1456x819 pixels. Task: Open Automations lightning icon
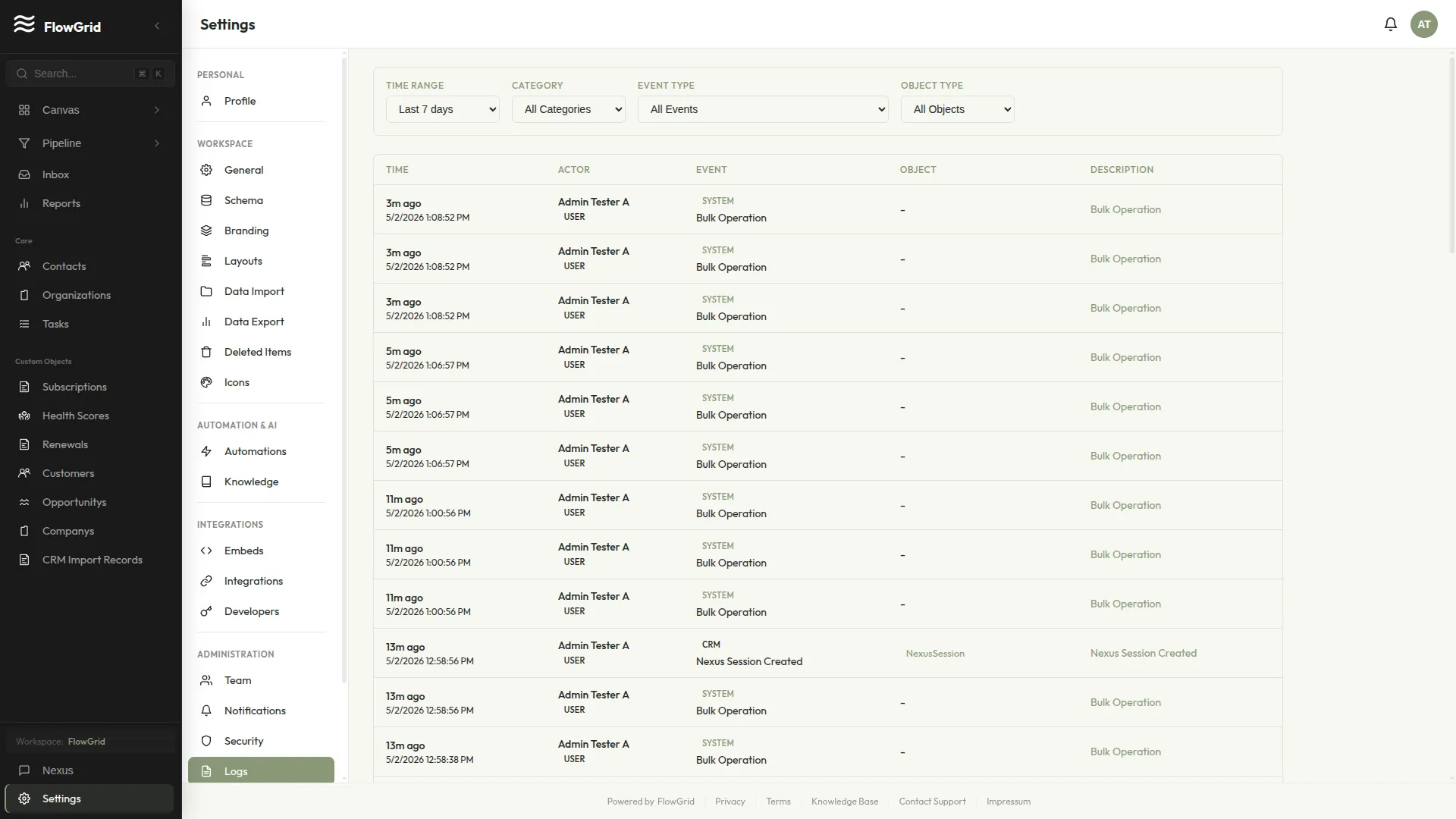tap(206, 451)
